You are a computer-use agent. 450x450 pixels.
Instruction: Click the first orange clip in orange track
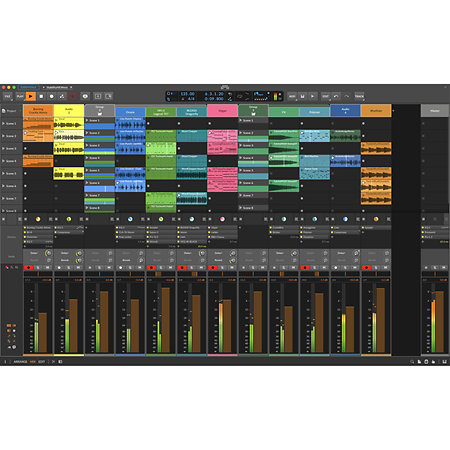point(38,124)
